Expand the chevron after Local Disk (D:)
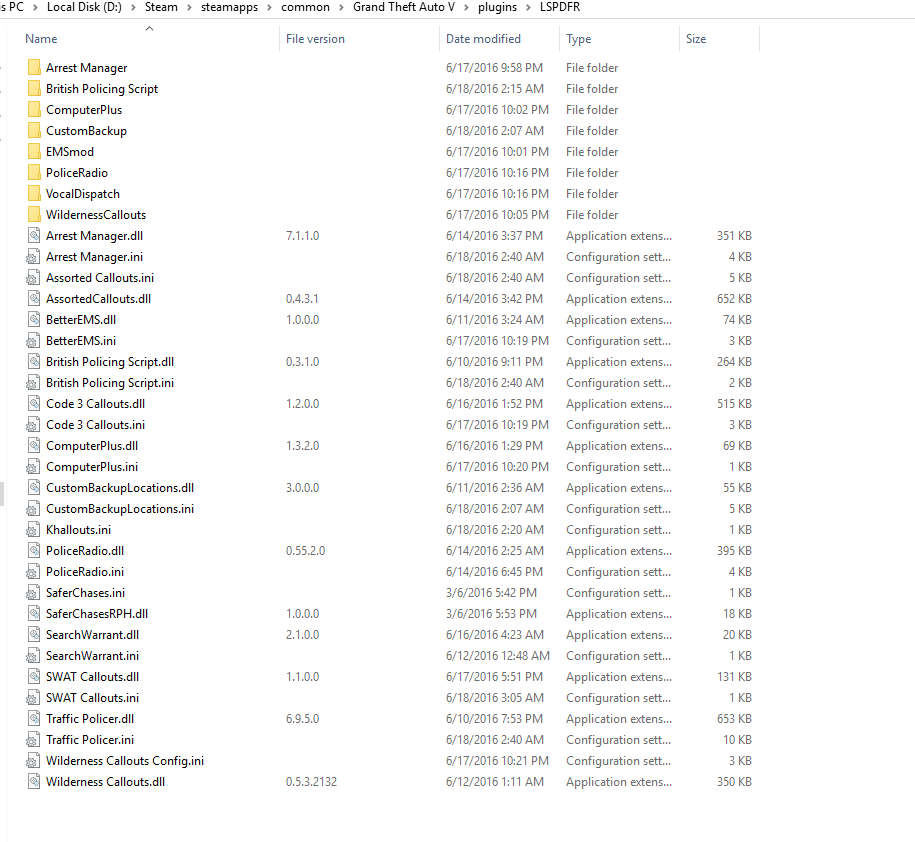The height and width of the screenshot is (842, 915). 133,8
